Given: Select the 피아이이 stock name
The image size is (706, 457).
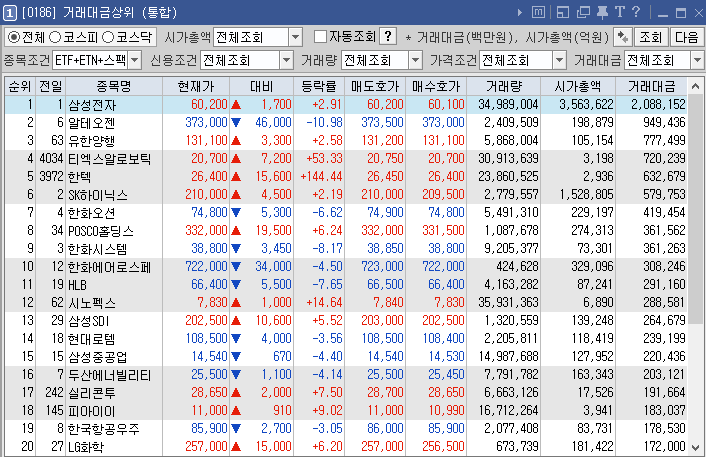Looking at the screenshot, I should (x=92, y=411).
